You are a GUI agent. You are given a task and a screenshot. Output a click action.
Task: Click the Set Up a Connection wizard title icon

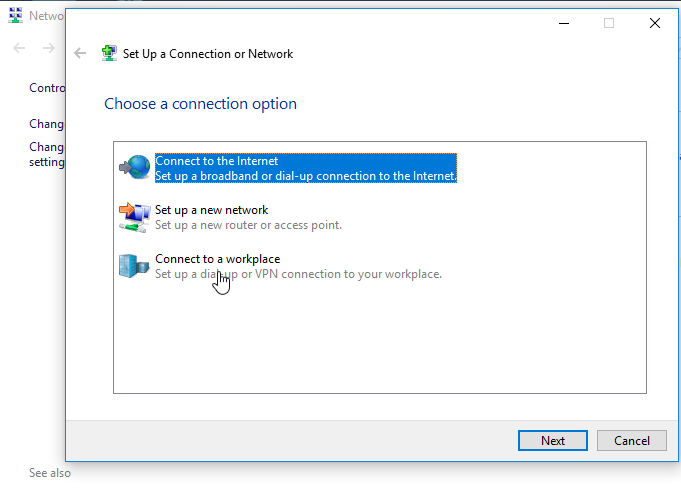(x=109, y=53)
